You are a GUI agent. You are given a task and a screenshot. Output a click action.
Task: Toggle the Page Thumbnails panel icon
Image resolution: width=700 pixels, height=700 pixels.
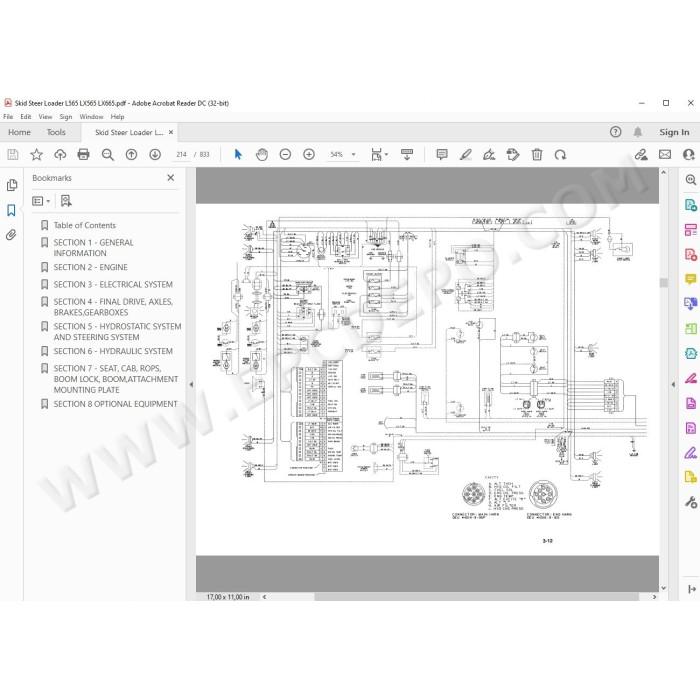[12, 185]
